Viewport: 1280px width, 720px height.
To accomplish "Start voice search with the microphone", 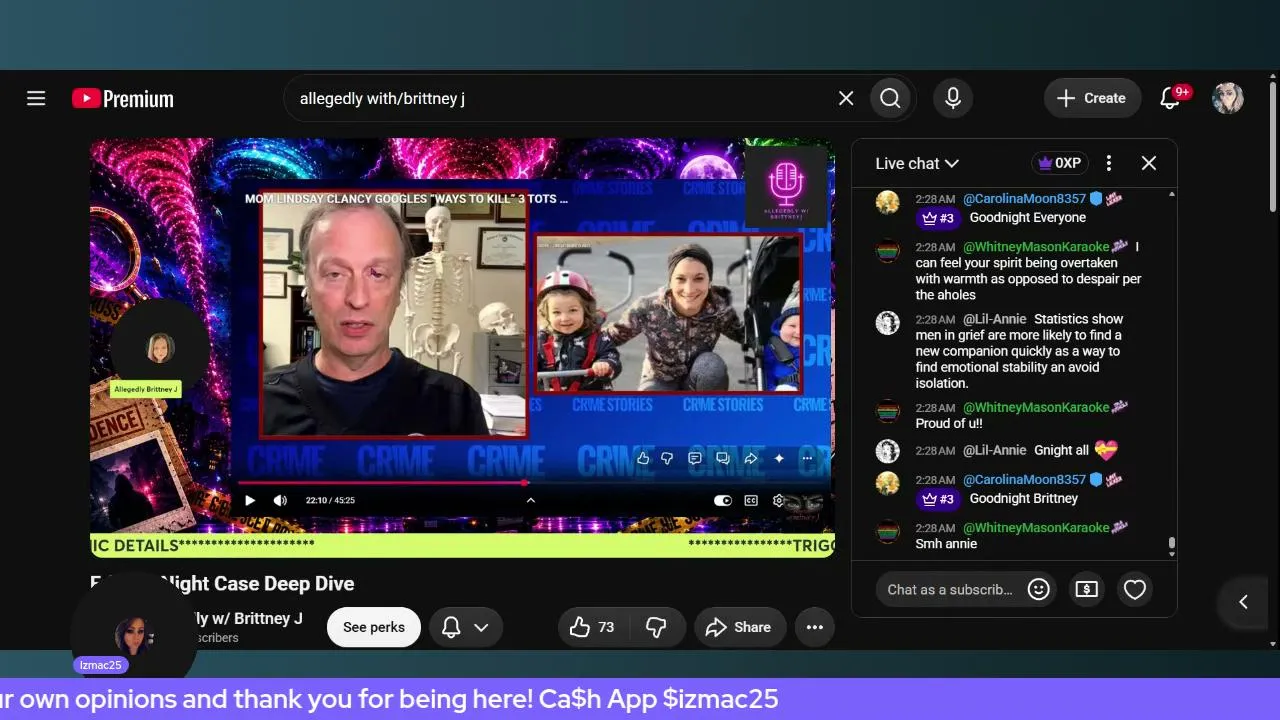I will tap(953, 98).
